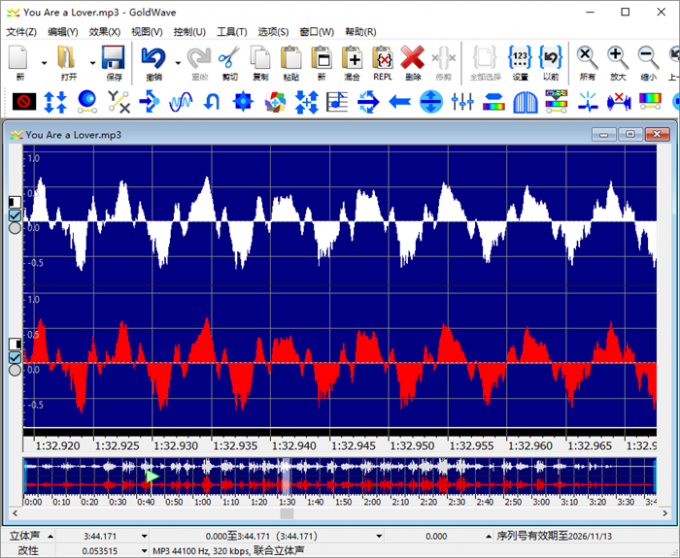Click the Previous selection (以前) icon
The image size is (680, 558).
[x=551, y=58]
